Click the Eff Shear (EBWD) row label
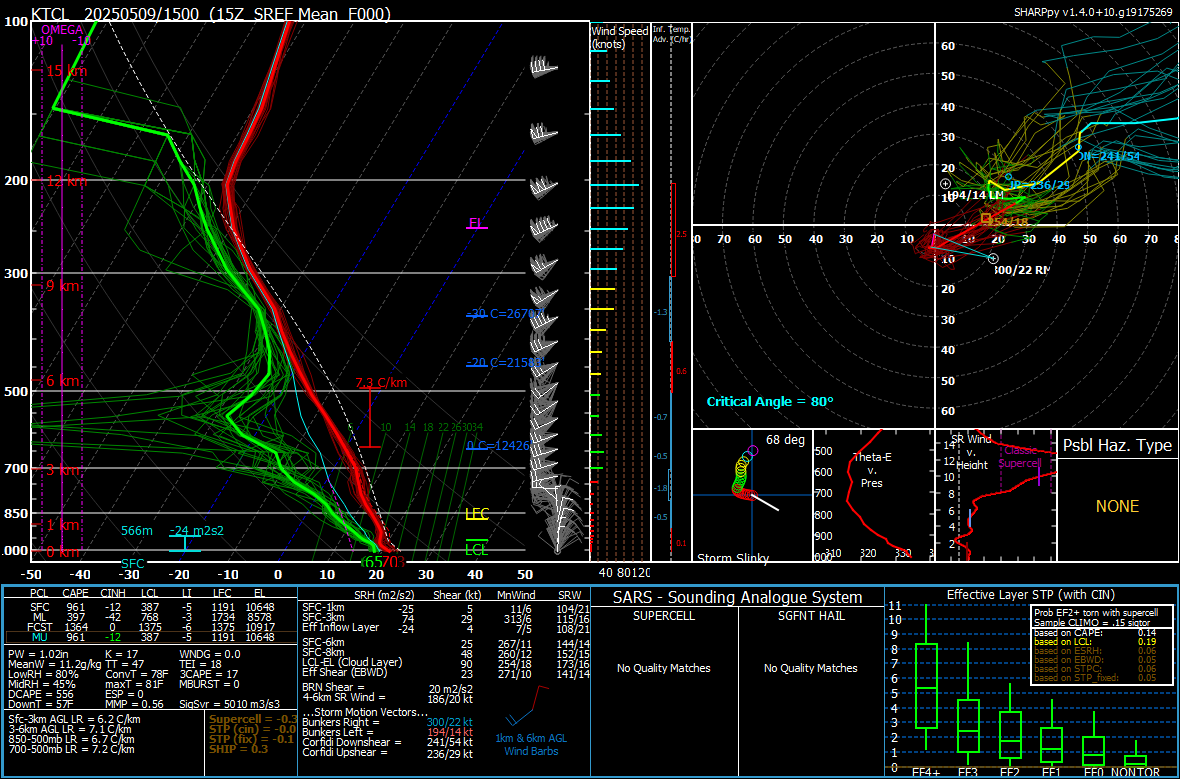This screenshot has width=1180, height=779. pos(345,672)
